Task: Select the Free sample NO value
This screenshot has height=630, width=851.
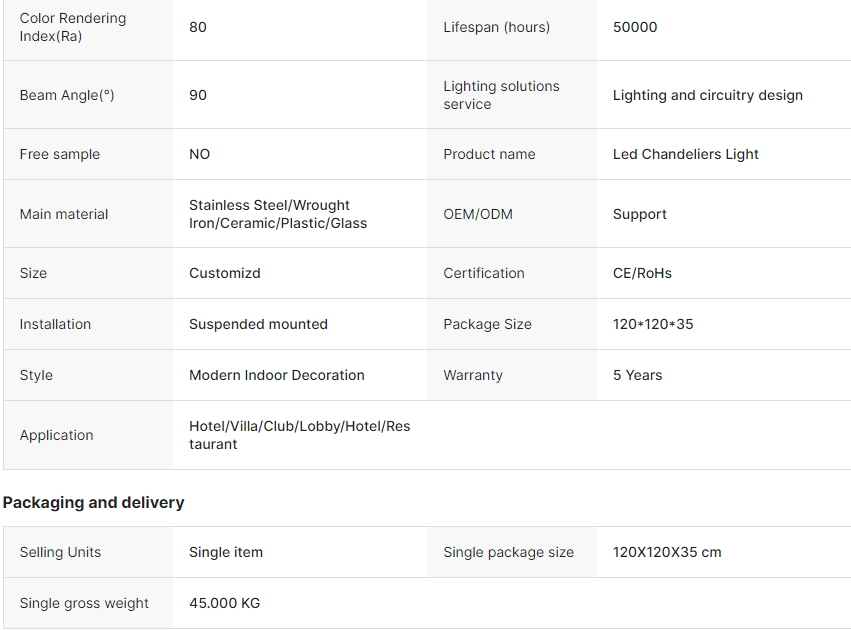Action: click(x=200, y=154)
